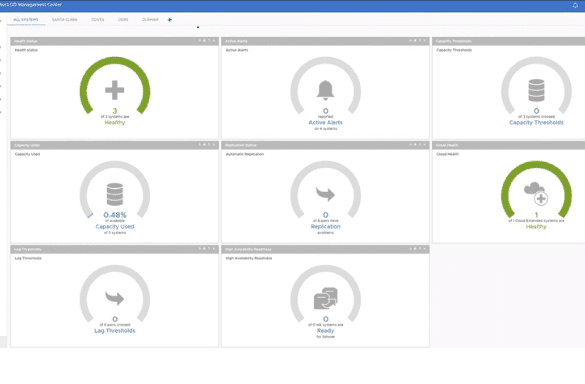Click the grey Capacity Used gauge arc
This screenshot has height=384, width=585.
[x=115, y=165]
